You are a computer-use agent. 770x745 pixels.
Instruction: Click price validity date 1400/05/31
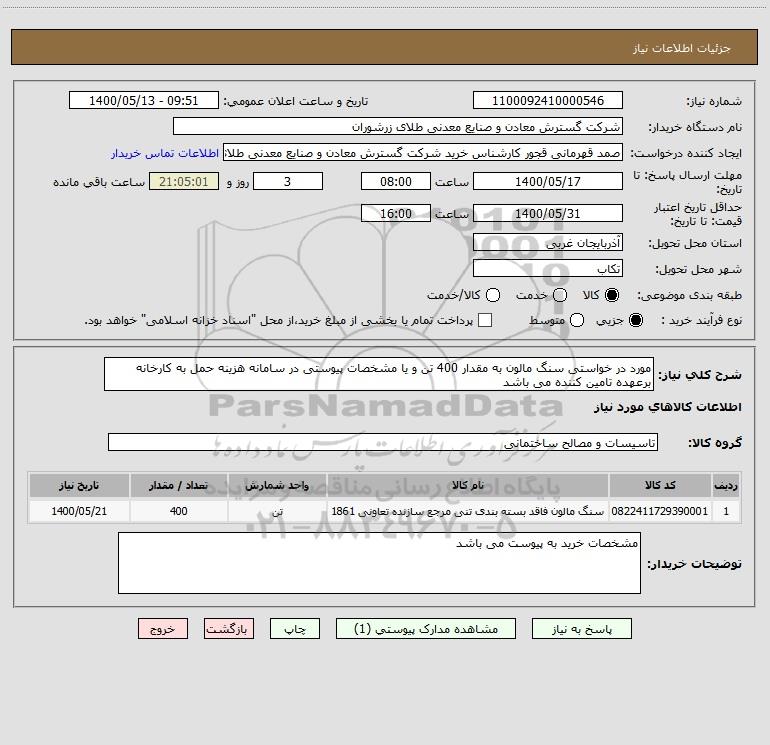pos(548,213)
